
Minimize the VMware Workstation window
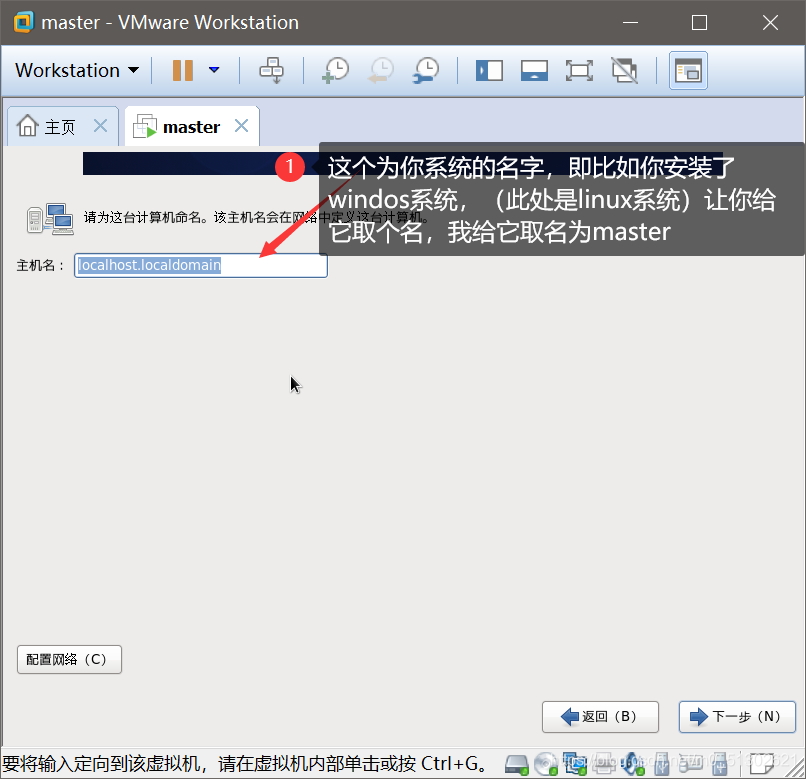point(631,23)
